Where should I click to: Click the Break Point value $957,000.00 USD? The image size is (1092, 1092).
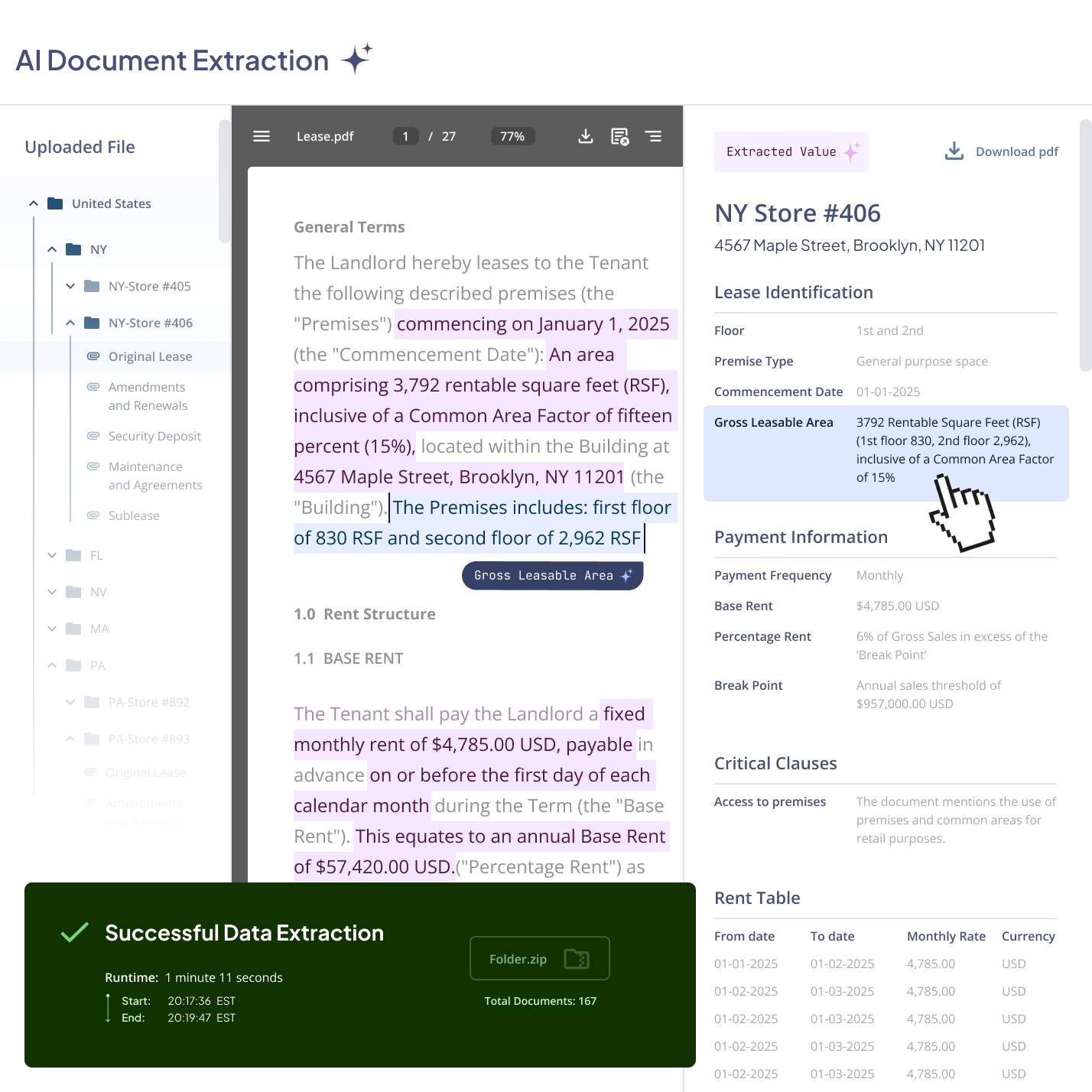click(905, 704)
